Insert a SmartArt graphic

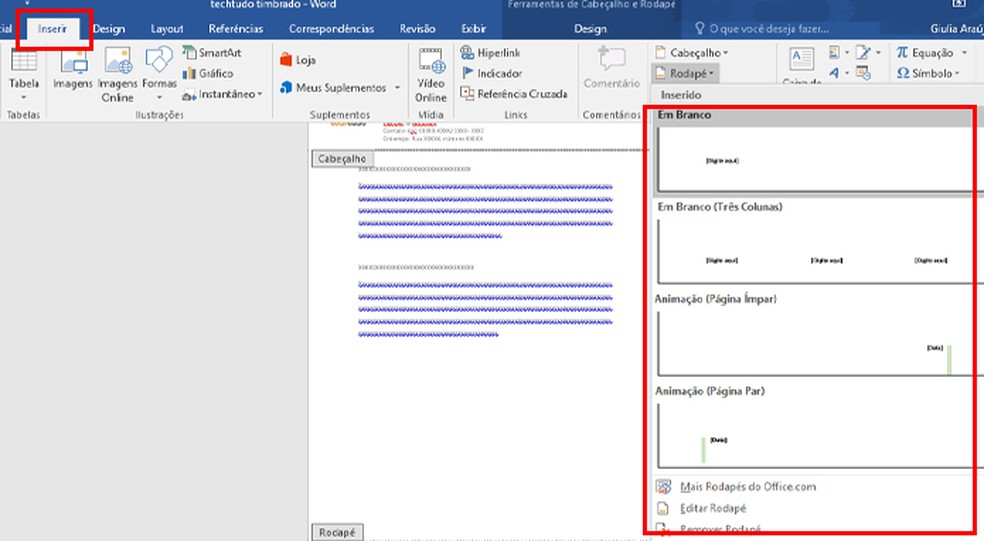click(x=212, y=53)
